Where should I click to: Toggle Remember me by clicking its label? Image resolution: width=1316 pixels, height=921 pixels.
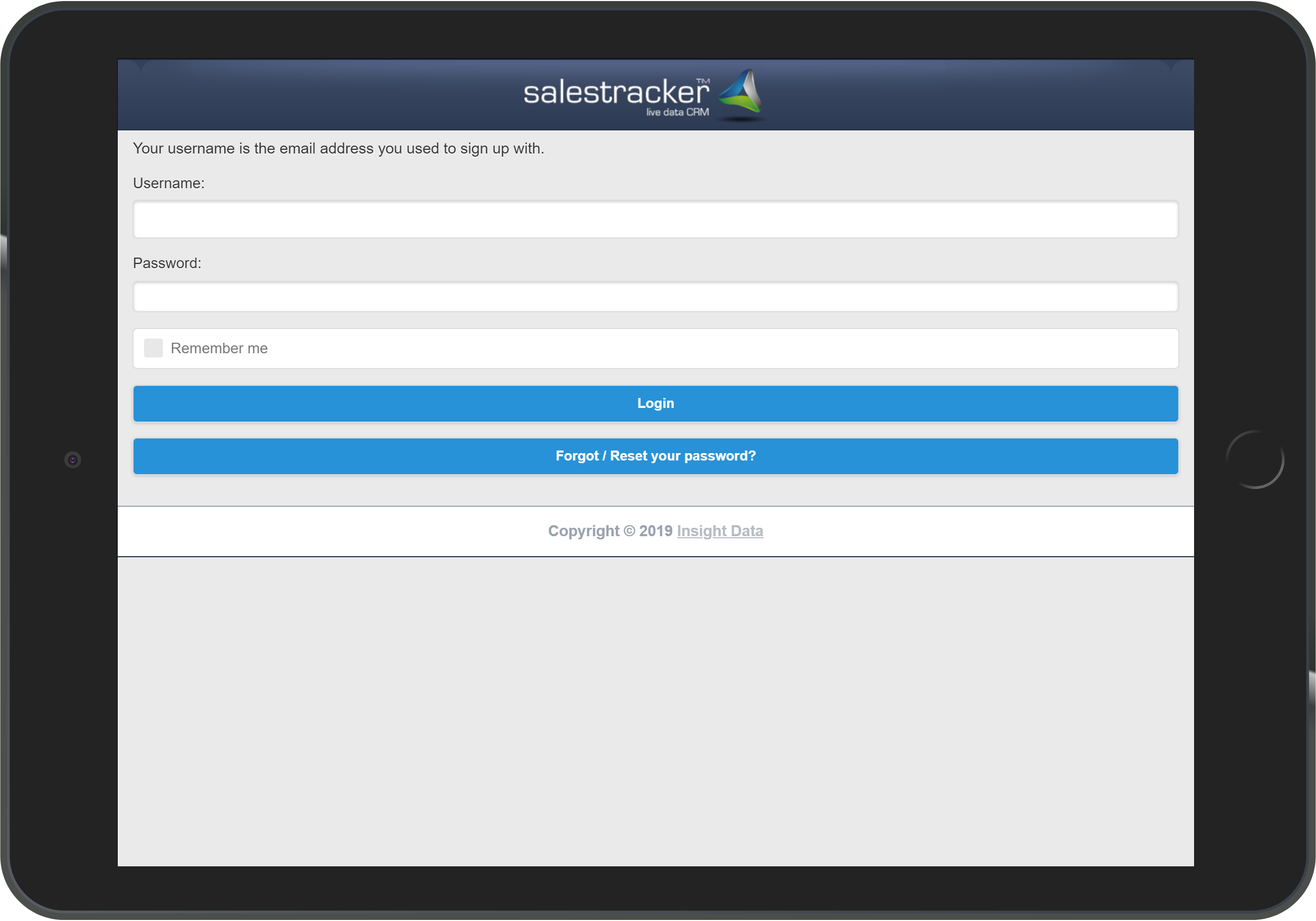click(219, 348)
